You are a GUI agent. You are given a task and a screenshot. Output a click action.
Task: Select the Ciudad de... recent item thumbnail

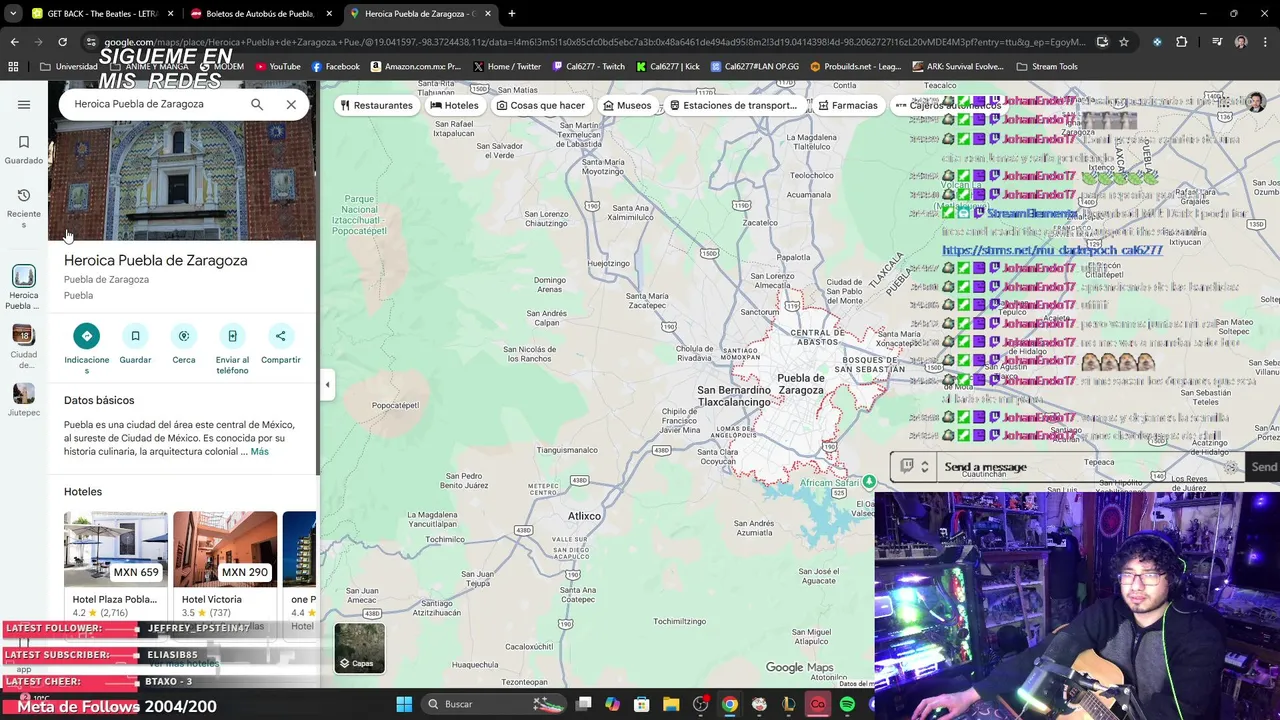click(x=24, y=334)
